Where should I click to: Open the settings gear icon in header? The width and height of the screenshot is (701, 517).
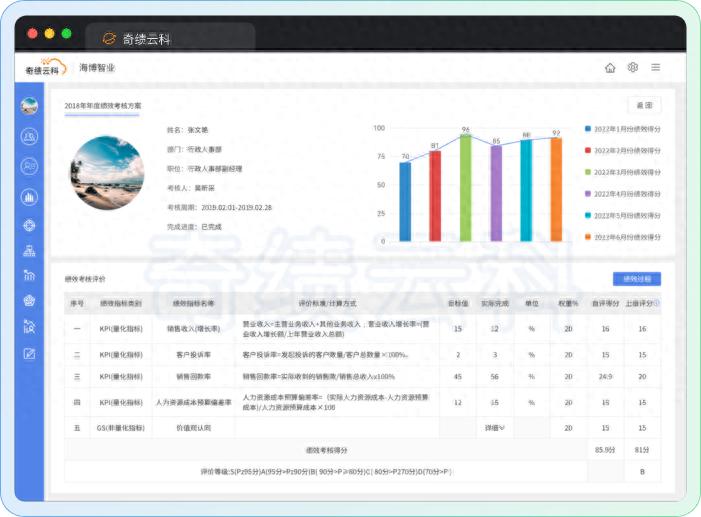(x=633, y=68)
